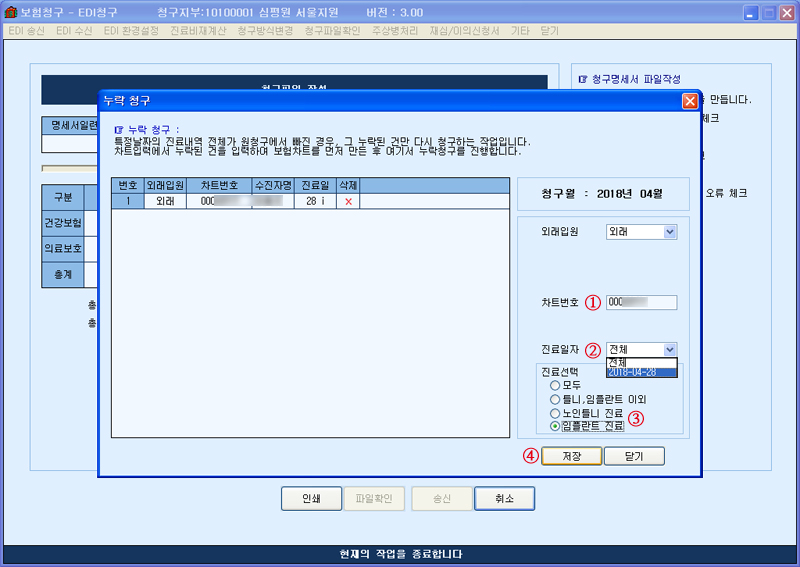The height and width of the screenshot is (567, 800).
Task: Click the 인쇄 button
Action: click(x=310, y=498)
